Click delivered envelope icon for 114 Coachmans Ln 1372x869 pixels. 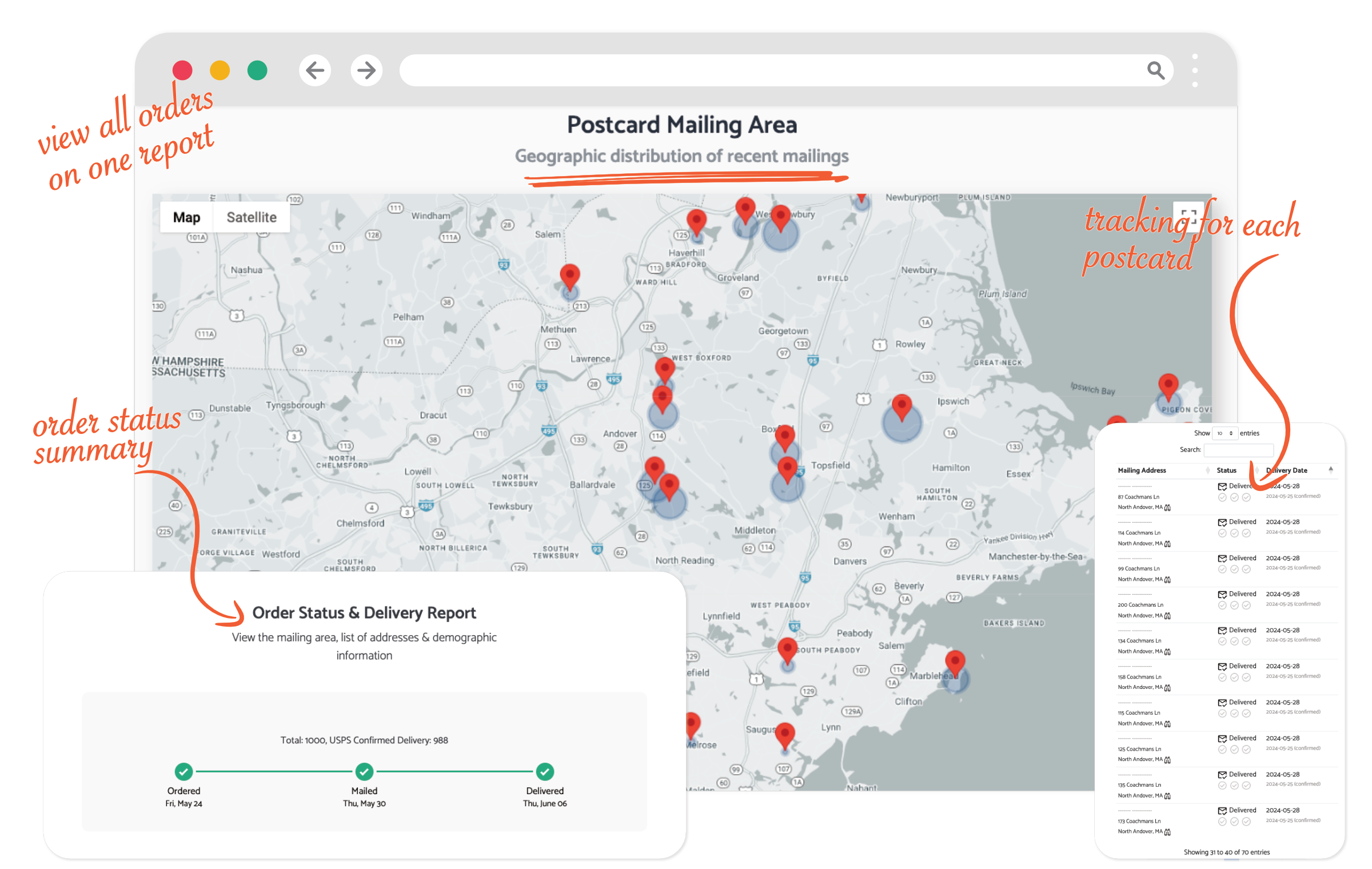click(x=1222, y=523)
